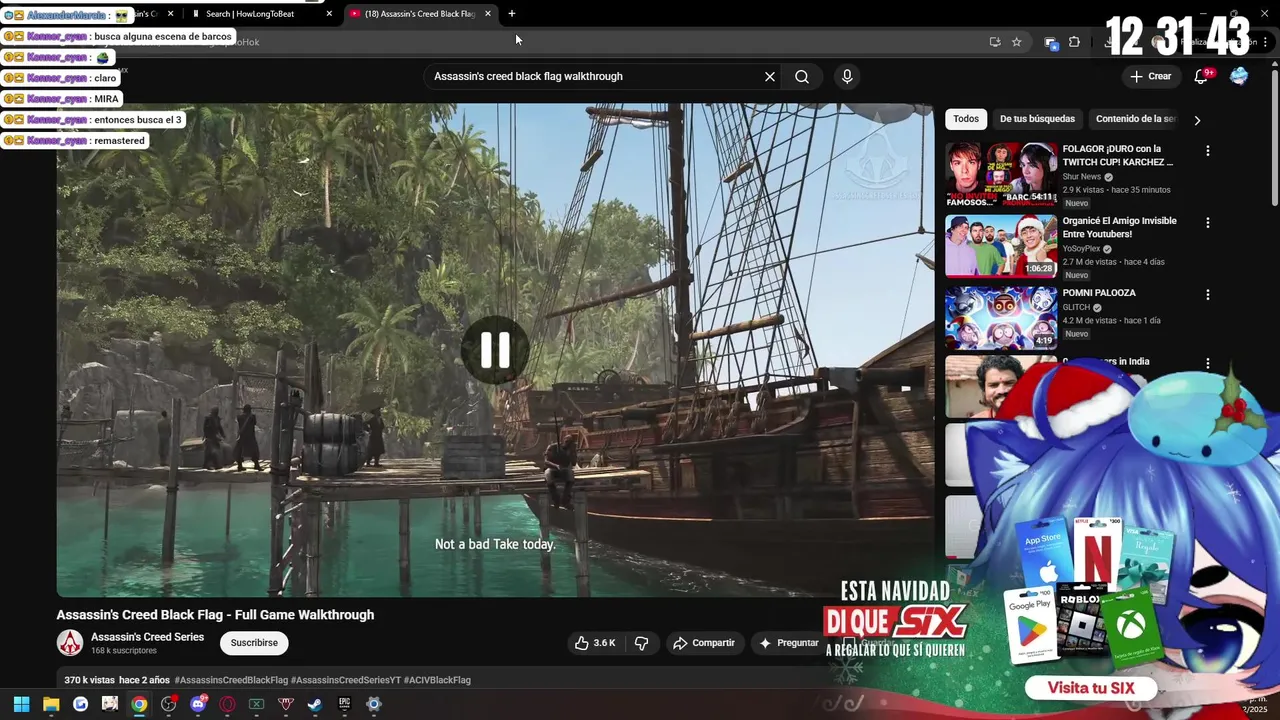Click the #AssassinsCreedSeriesYT hashtag

346,680
